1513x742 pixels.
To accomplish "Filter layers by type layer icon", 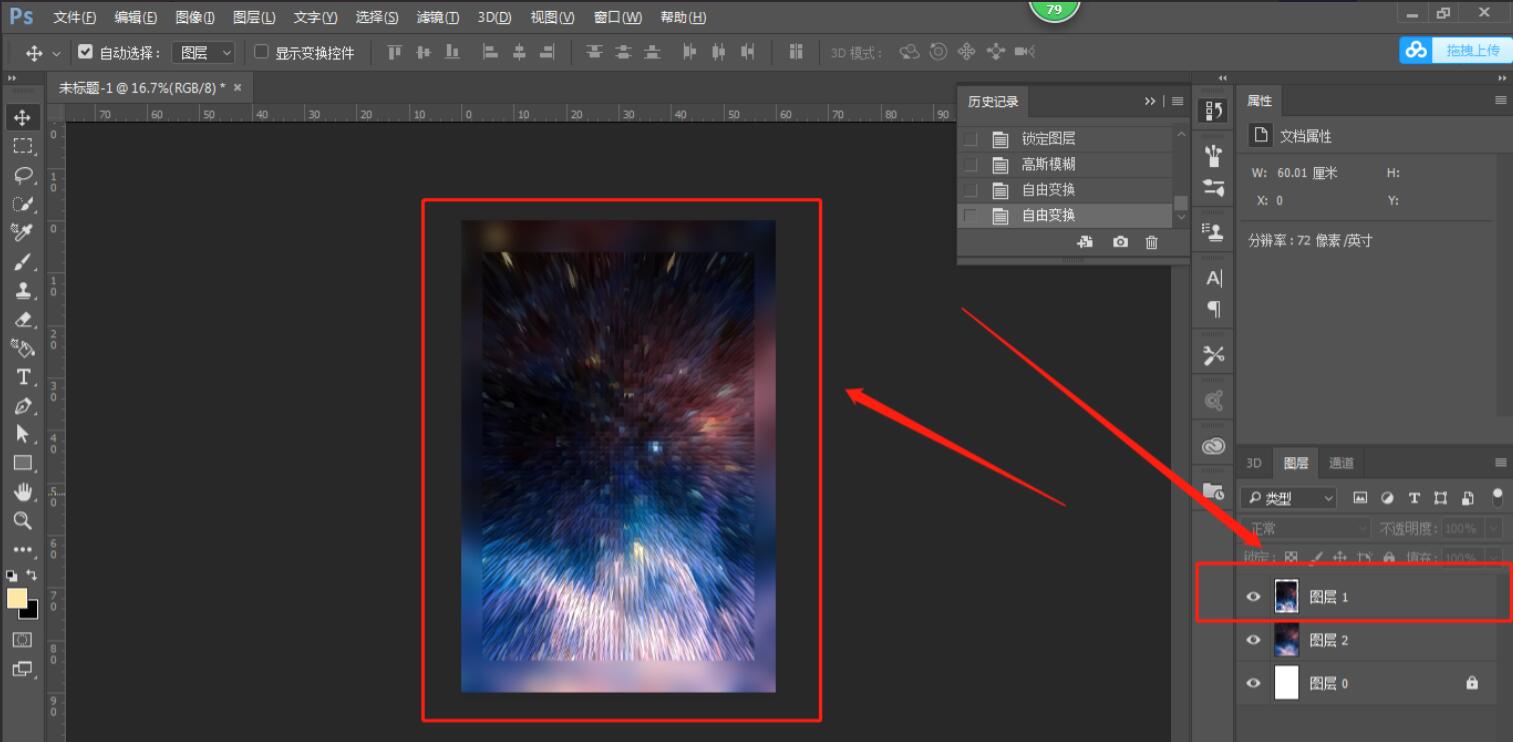I will [x=1414, y=497].
